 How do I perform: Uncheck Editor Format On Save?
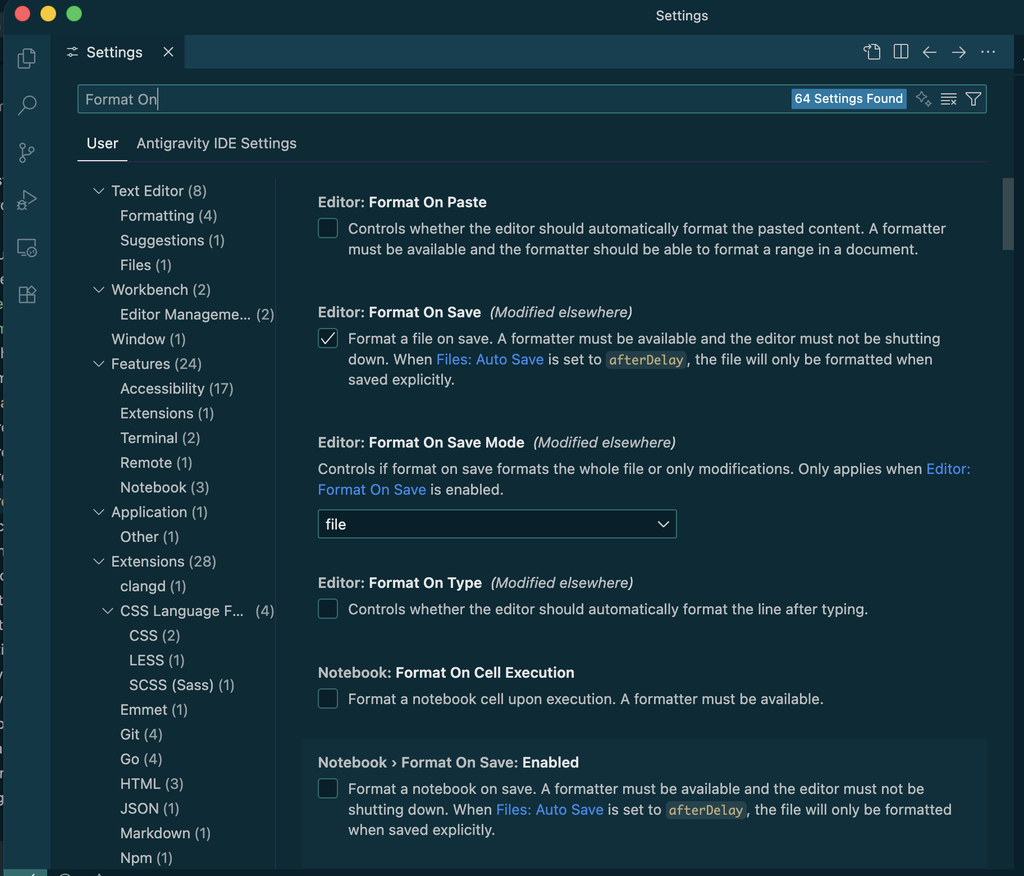tap(328, 338)
